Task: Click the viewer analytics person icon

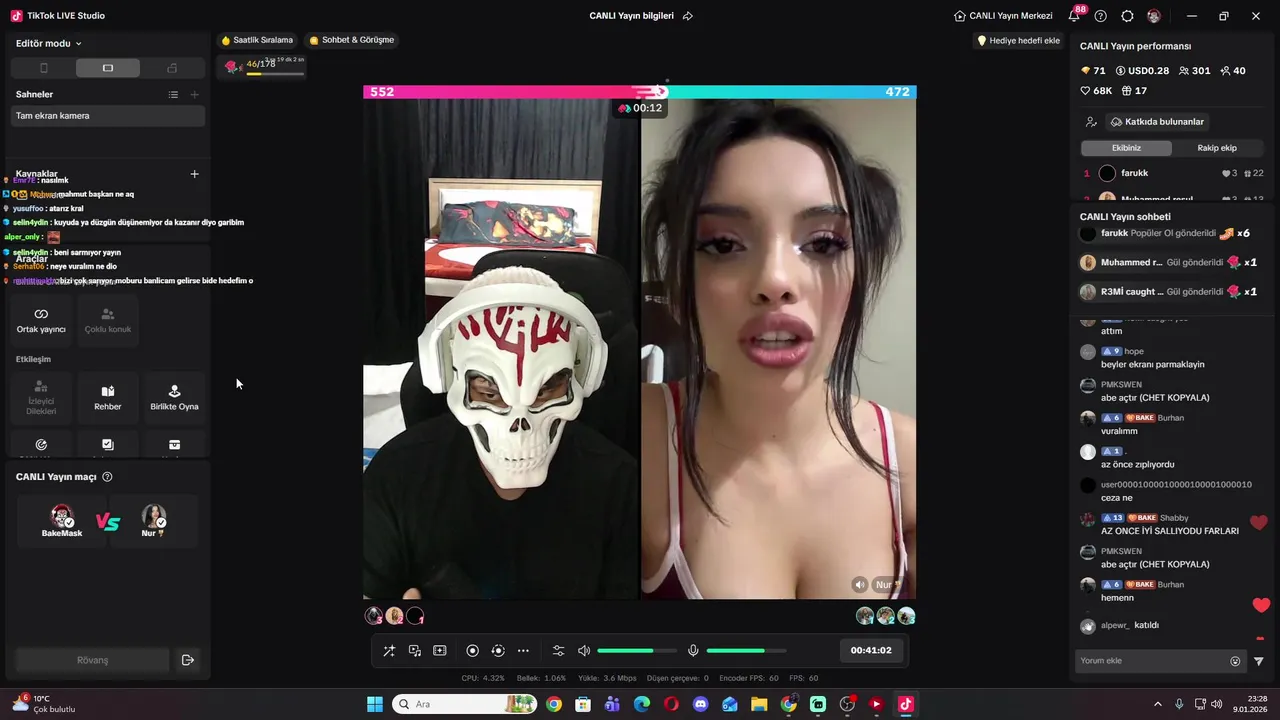Action: 1091,122
